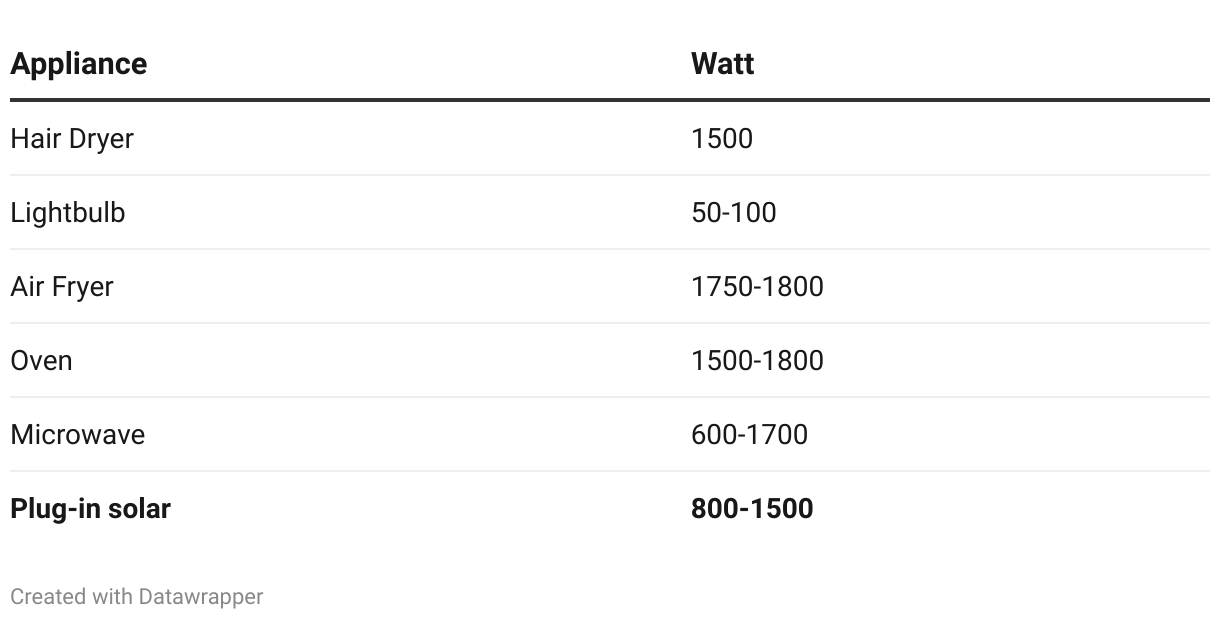The height and width of the screenshot is (620, 1220).
Task: Click the 1500-1800 watt value
Action: click(x=757, y=360)
